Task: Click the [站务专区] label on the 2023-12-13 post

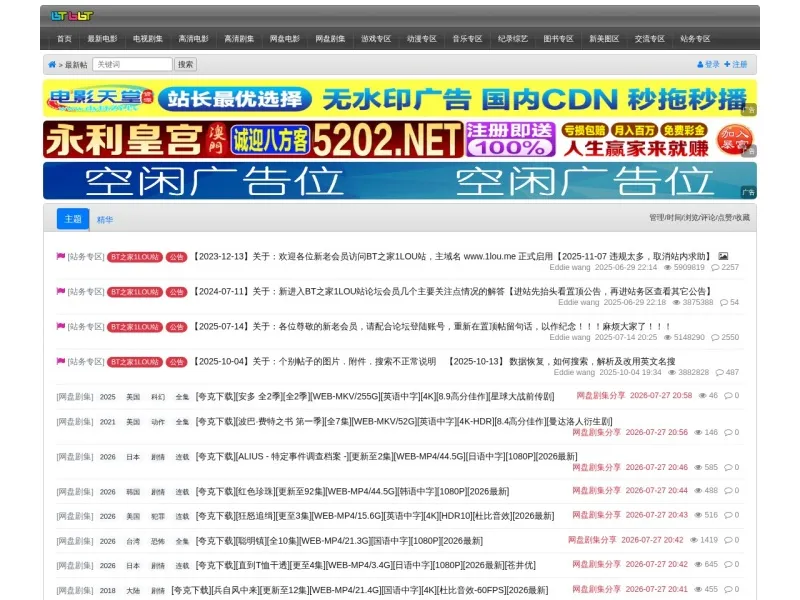Action: click(x=86, y=257)
